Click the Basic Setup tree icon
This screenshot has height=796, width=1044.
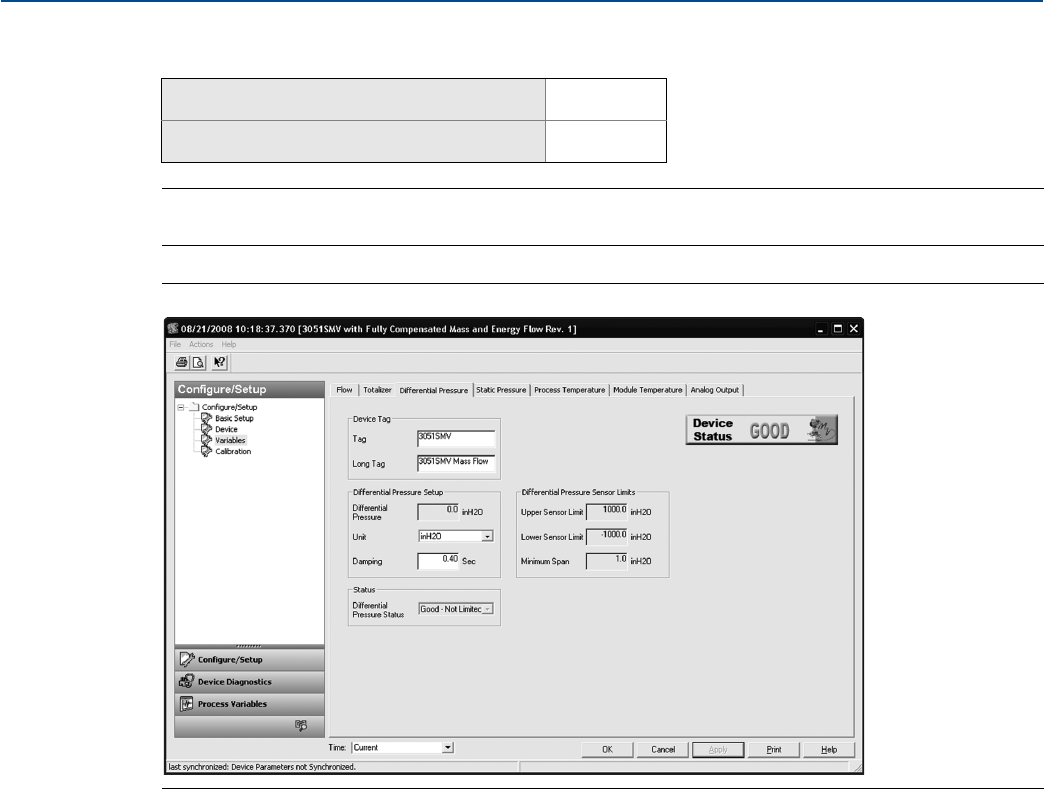point(206,418)
